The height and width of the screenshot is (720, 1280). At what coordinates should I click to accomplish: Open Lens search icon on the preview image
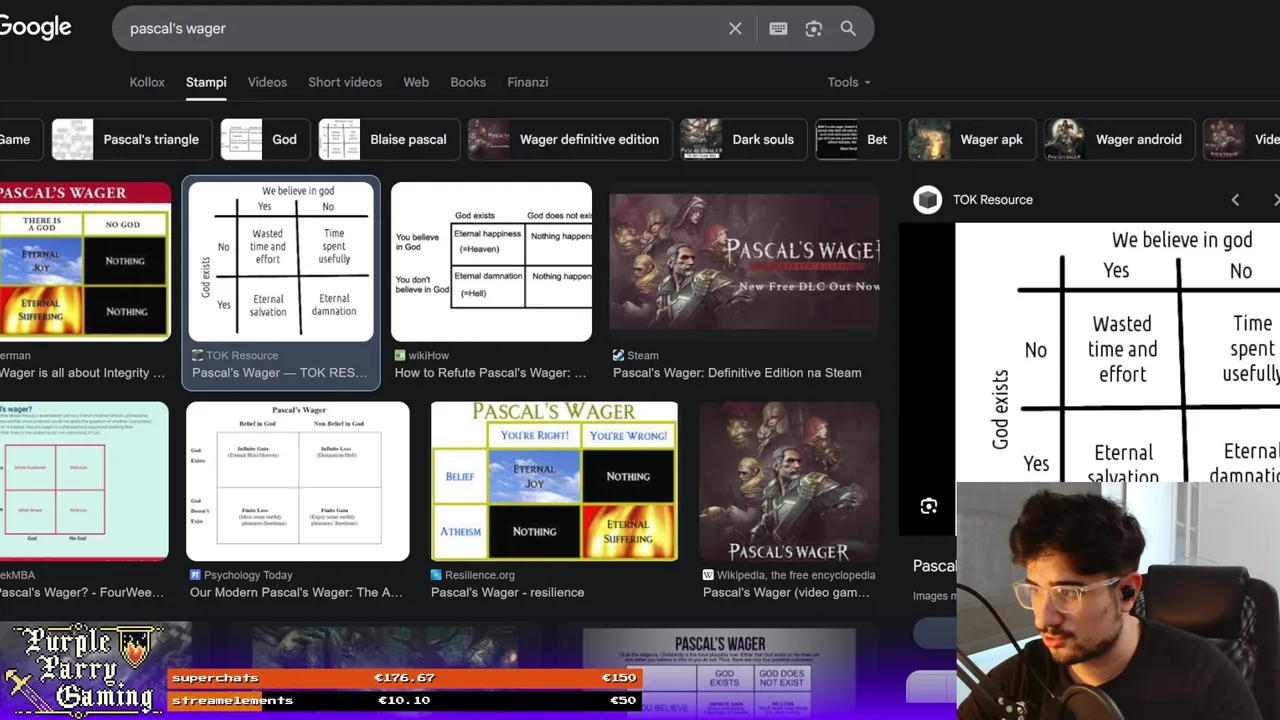[x=929, y=506]
